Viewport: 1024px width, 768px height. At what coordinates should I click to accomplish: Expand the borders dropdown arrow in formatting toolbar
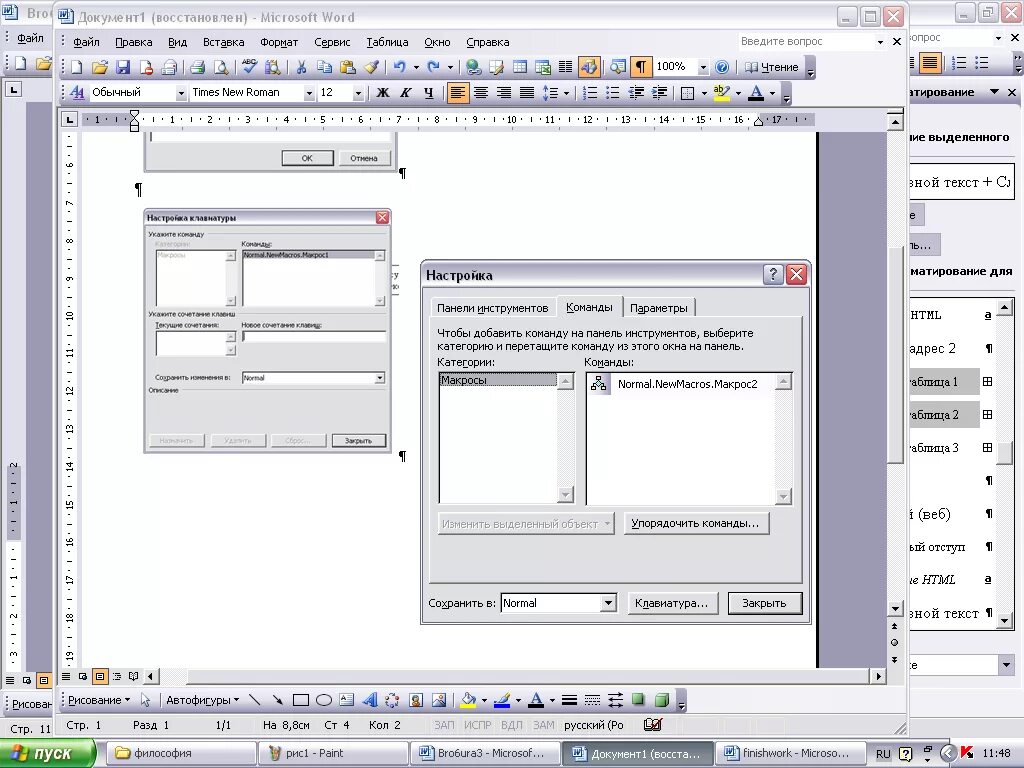pos(704,93)
